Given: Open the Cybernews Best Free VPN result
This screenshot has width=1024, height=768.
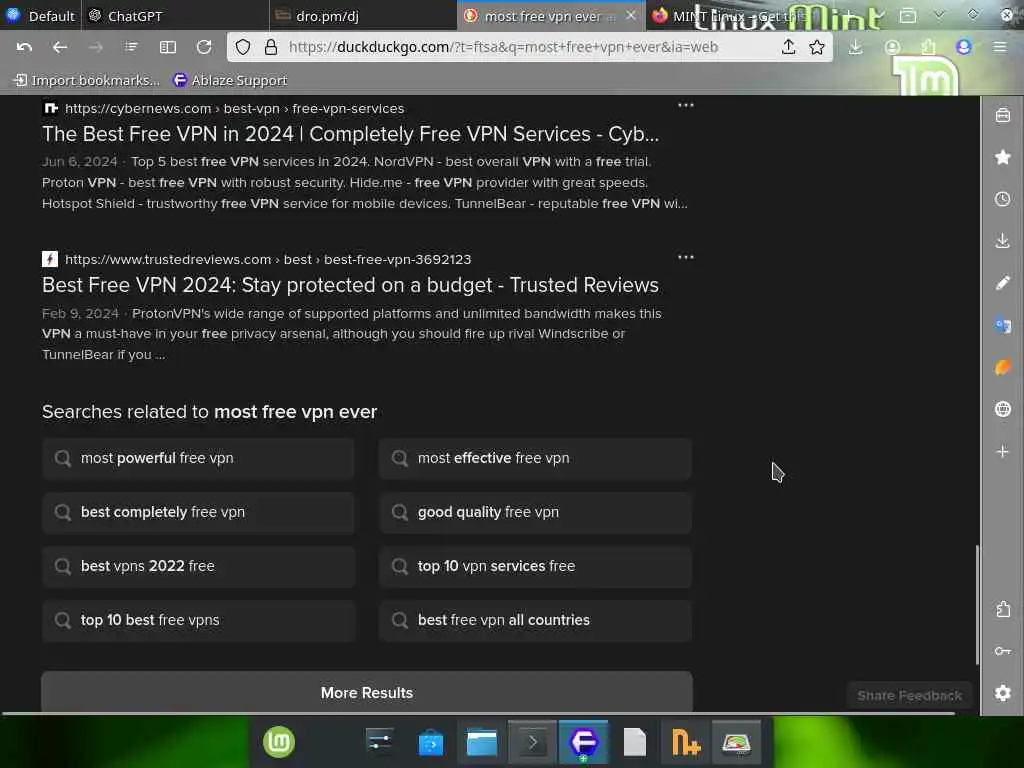Looking at the screenshot, I should pyautogui.click(x=350, y=134).
